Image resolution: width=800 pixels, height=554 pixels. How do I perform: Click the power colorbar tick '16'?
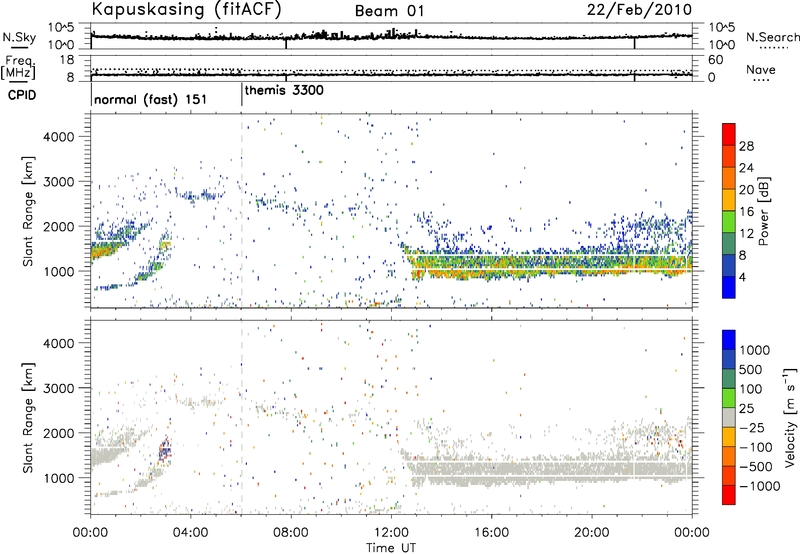pyautogui.click(x=746, y=212)
